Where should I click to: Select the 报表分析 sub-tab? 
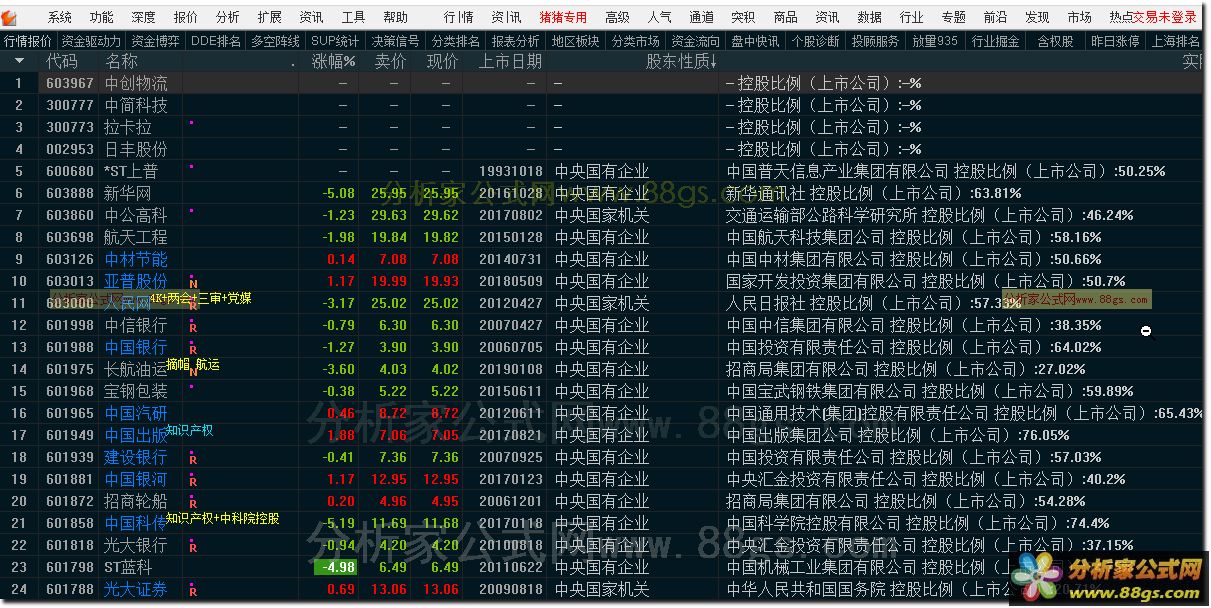pyautogui.click(x=516, y=41)
